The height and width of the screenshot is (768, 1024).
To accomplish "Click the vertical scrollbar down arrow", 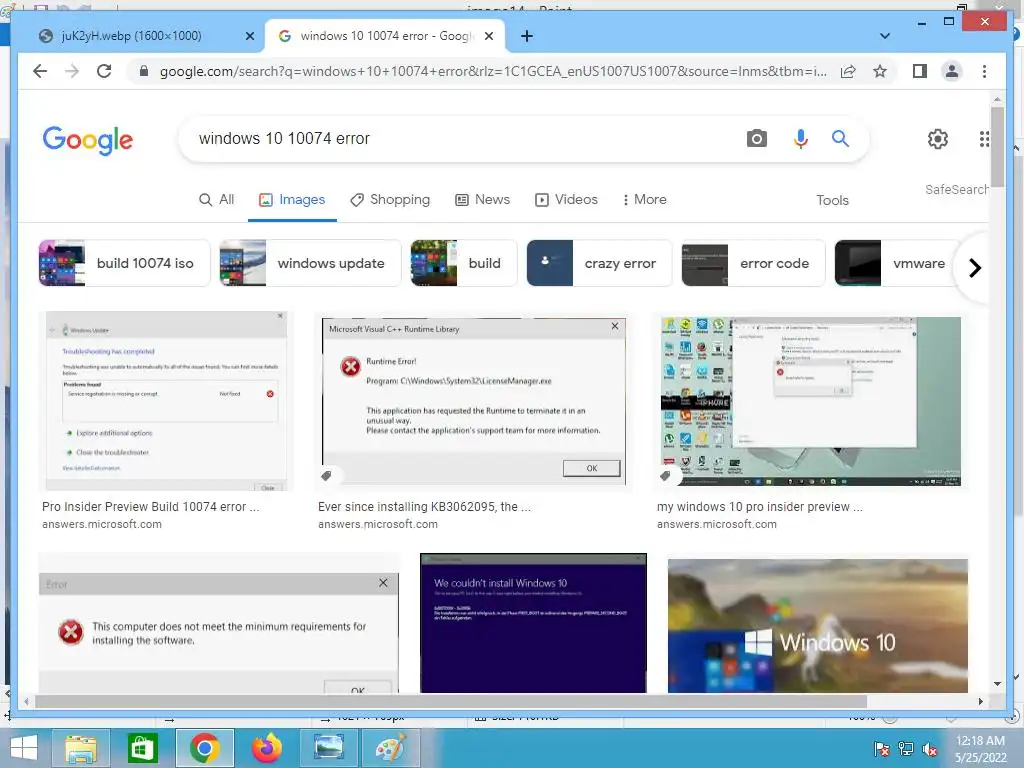I will 997,684.
